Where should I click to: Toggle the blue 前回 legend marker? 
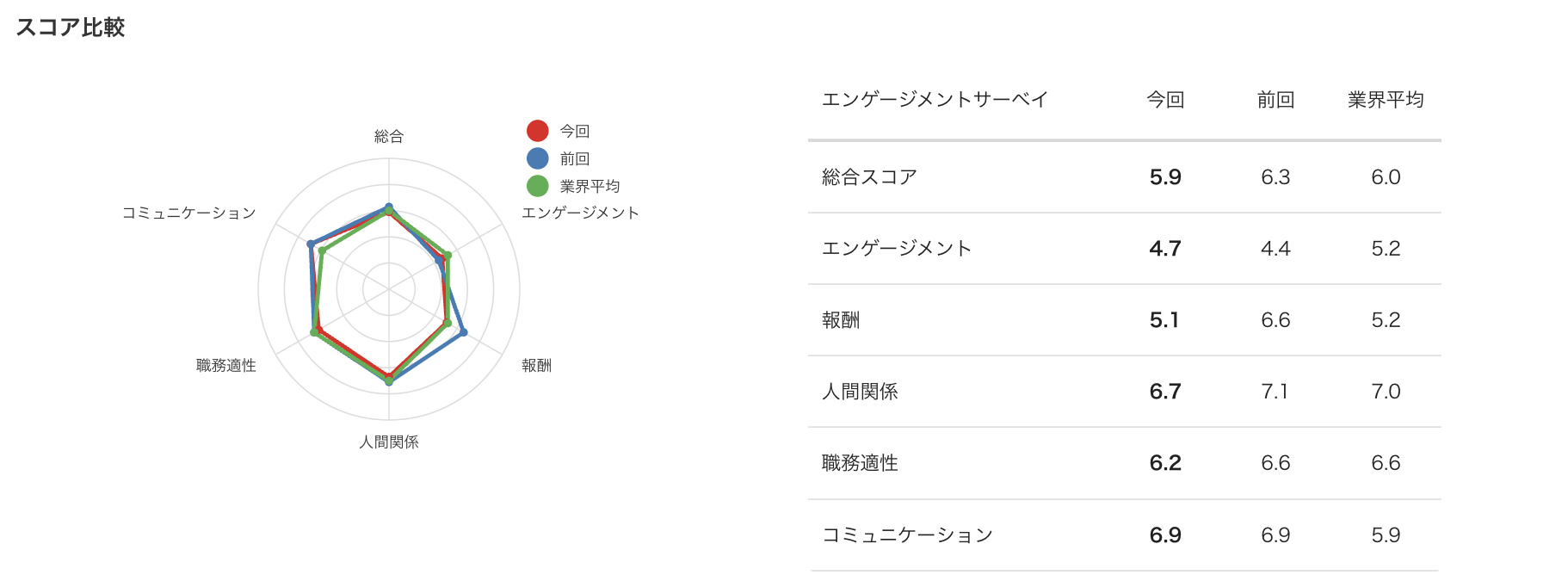[538, 158]
